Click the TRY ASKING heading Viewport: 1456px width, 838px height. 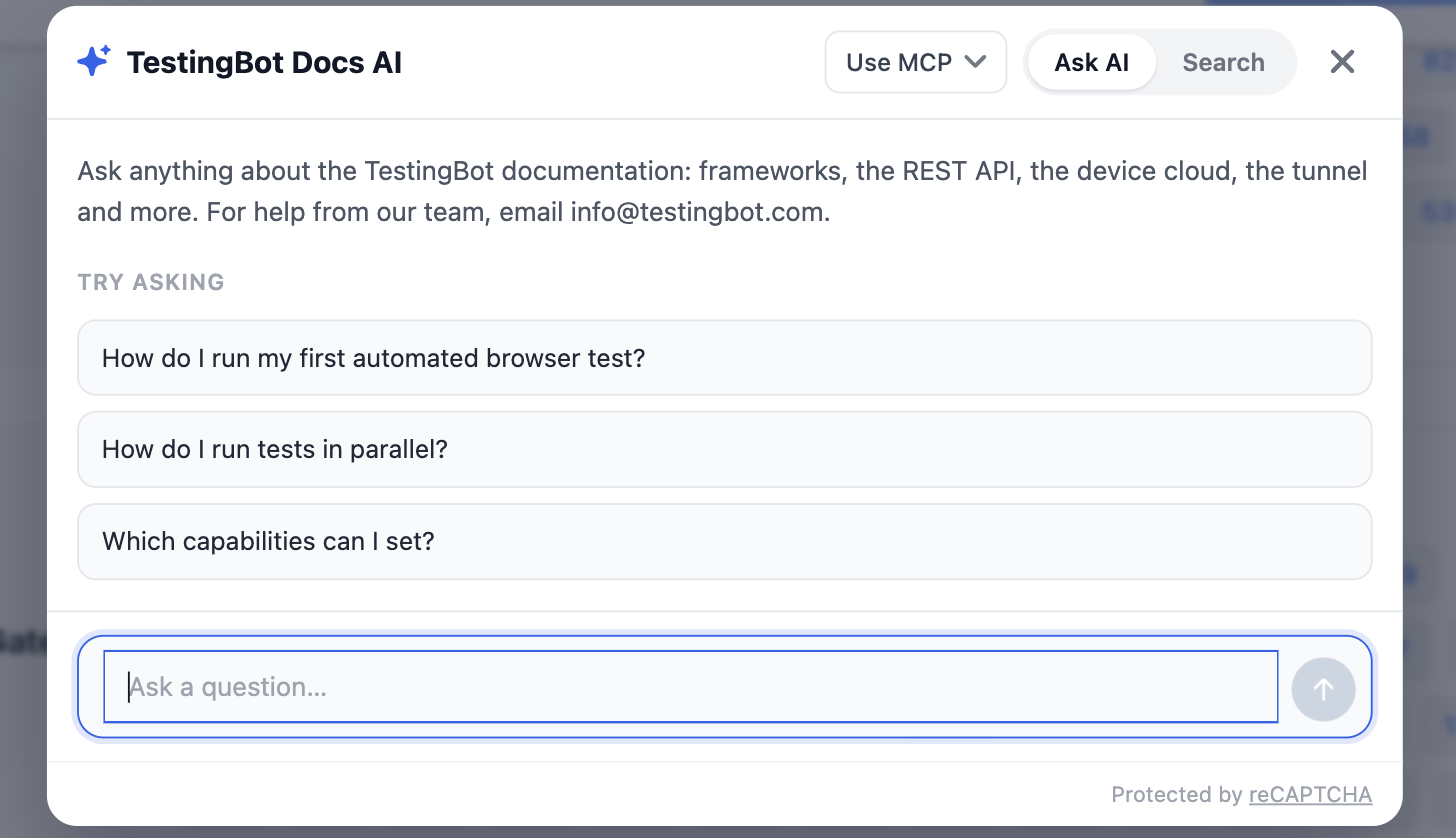(x=151, y=282)
